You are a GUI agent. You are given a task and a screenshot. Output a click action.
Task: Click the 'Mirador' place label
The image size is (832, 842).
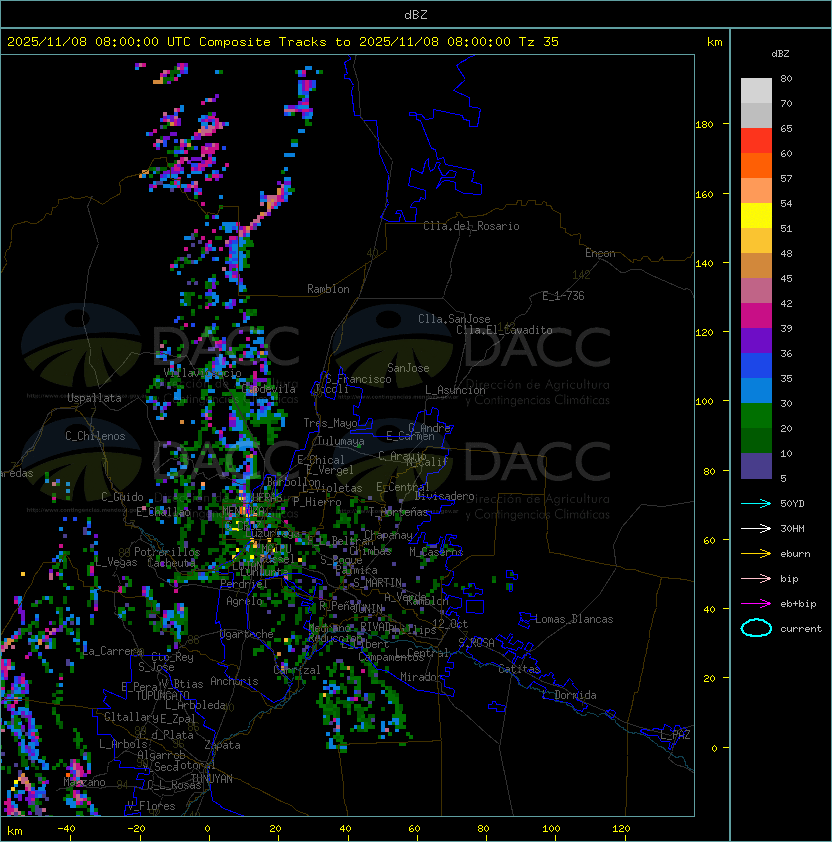tap(421, 677)
